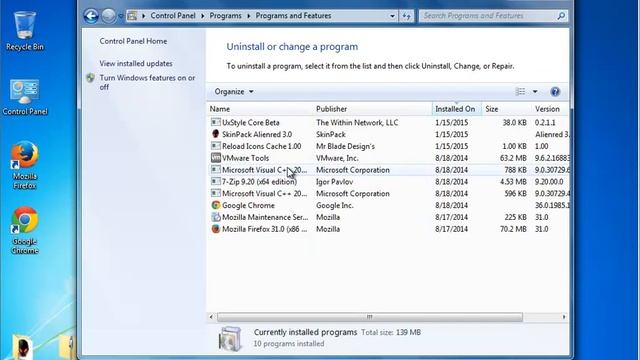Screen dimensions: 640x360
Task: Select SkinPack Alienred 3.0 name text
Action: [x=257, y=134]
